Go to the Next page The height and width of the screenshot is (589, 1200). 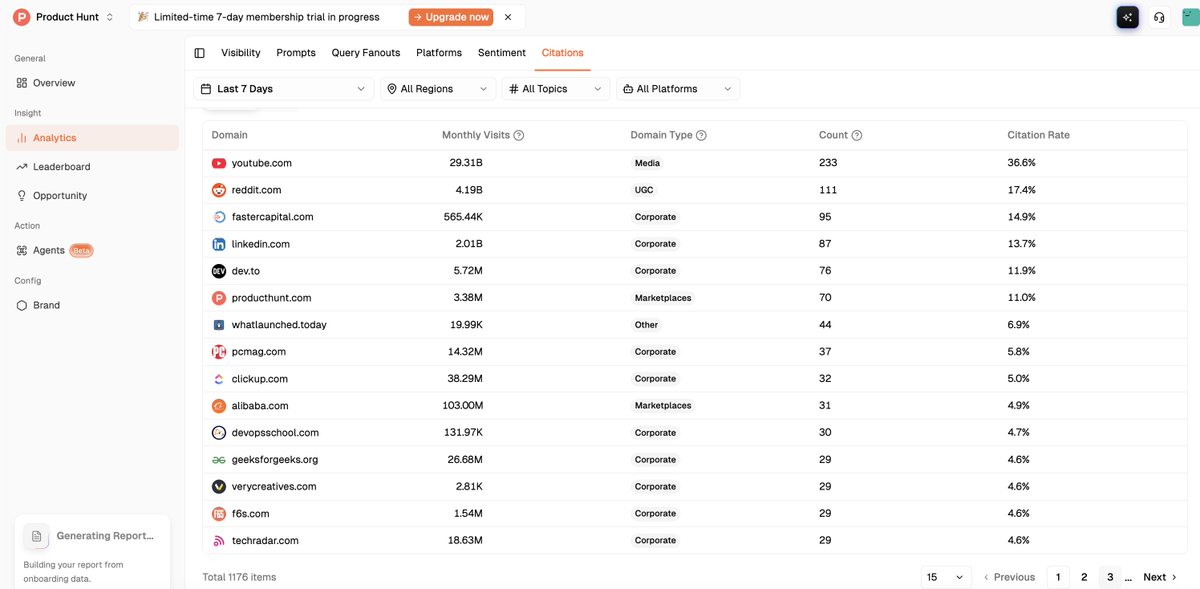(x=1160, y=577)
